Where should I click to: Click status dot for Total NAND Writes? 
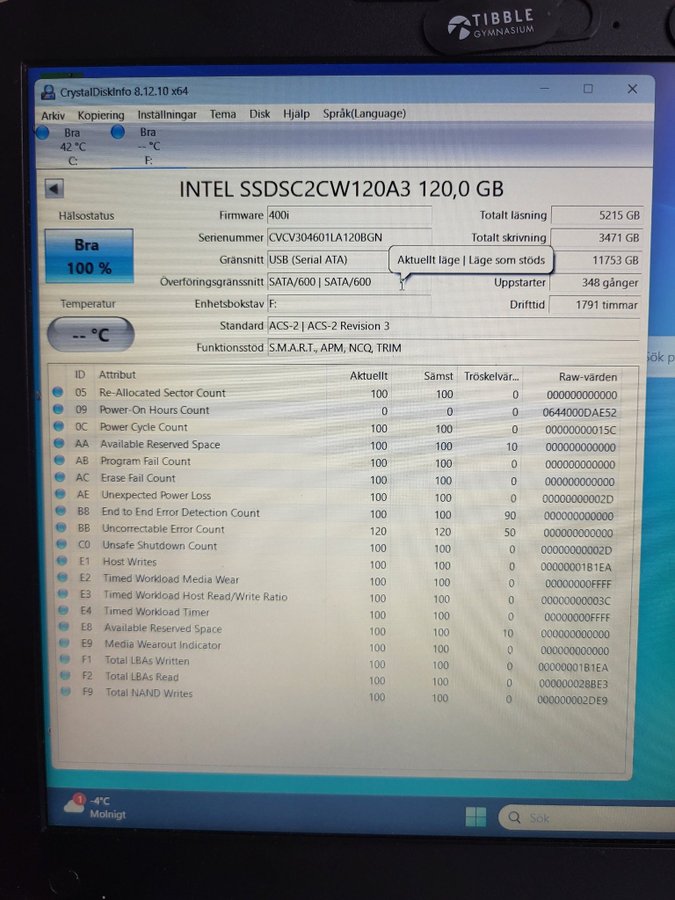click(x=61, y=692)
